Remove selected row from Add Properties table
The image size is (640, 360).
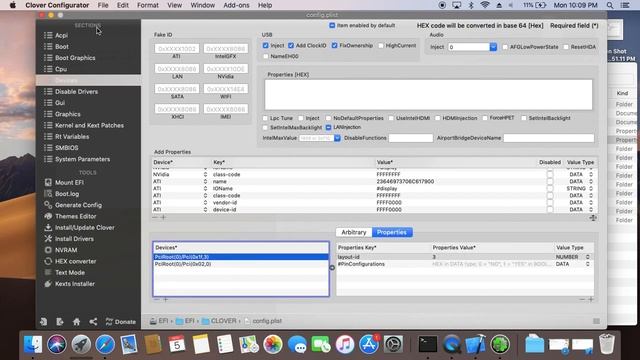(155, 218)
